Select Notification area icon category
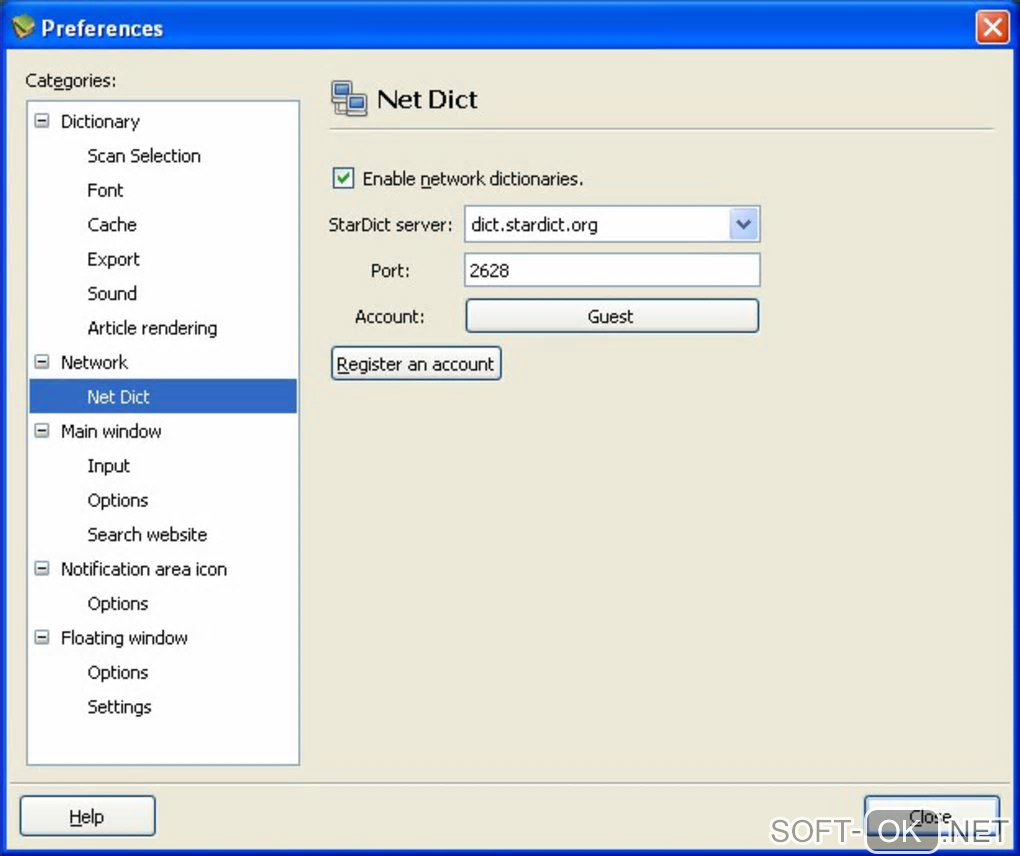 click(x=144, y=569)
